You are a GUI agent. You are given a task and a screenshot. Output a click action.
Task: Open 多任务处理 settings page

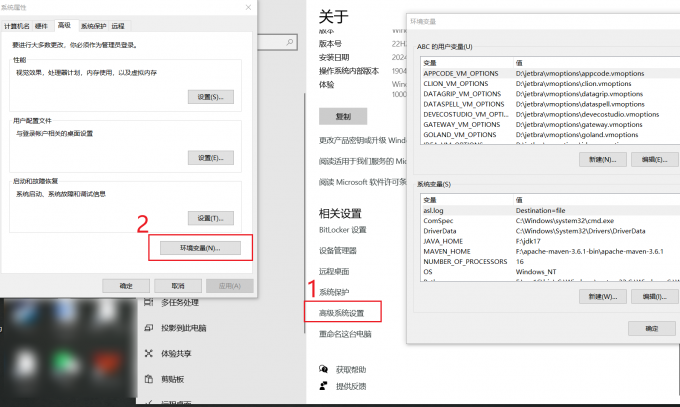point(180,302)
